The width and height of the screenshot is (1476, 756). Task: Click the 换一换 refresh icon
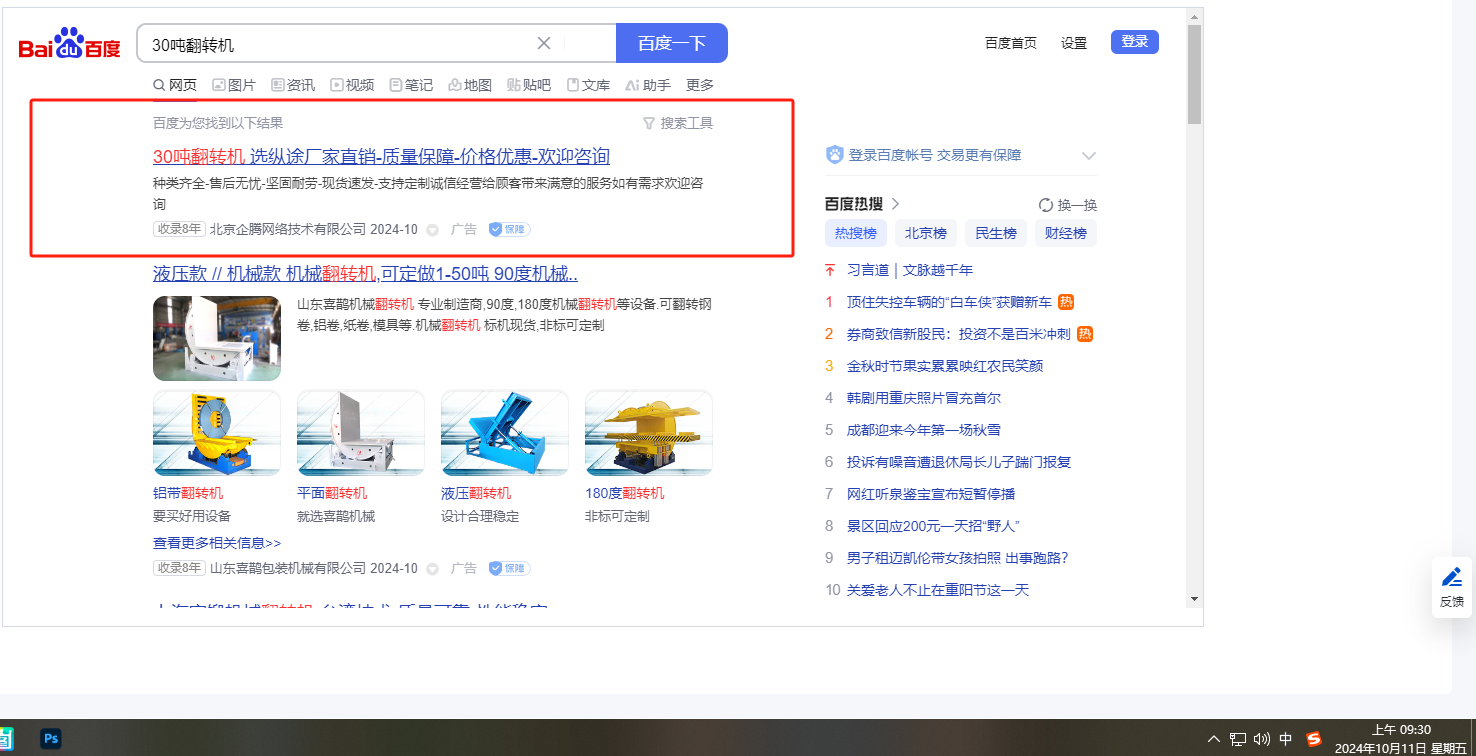pyautogui.click(x=1046, y=205)
